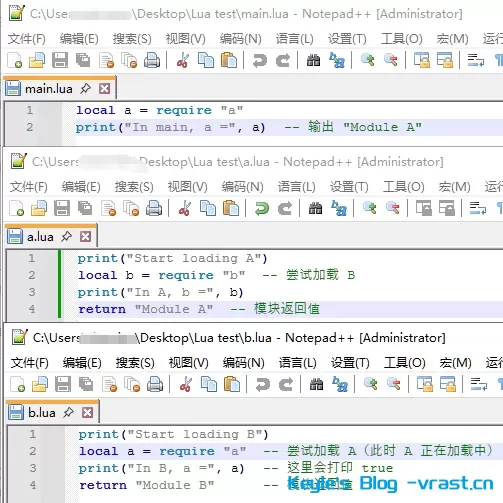Open 编辑(E) menu in main.lua window
503x503 pixels.
click(x=79, y=39)
